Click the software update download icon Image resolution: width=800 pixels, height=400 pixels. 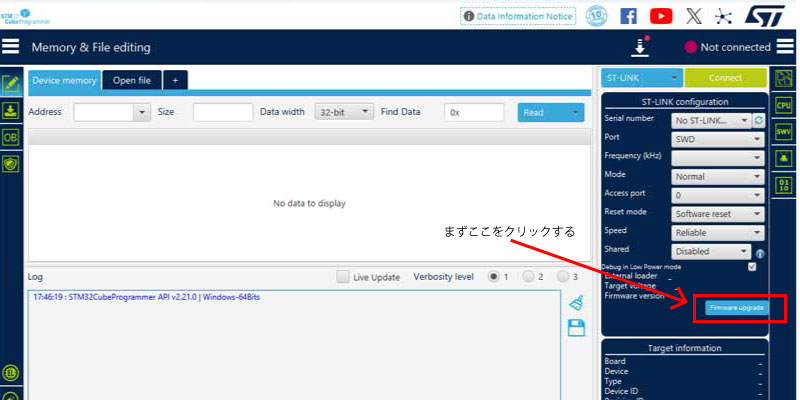point(640,46)
